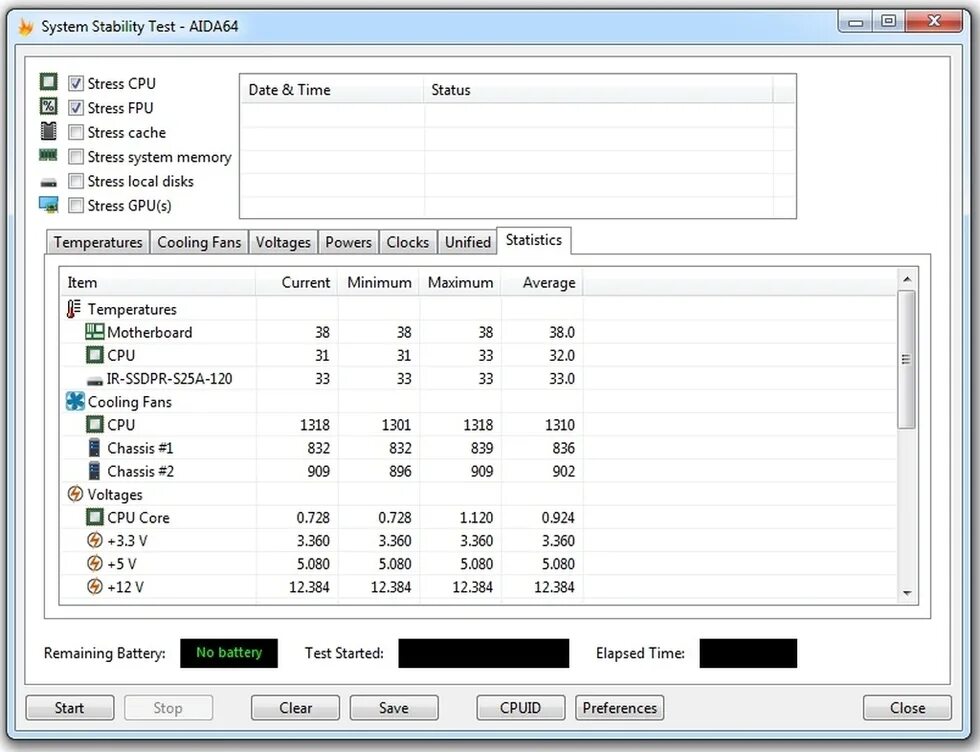
Task: Click the Minimum column header
Action: click(379, 283)
